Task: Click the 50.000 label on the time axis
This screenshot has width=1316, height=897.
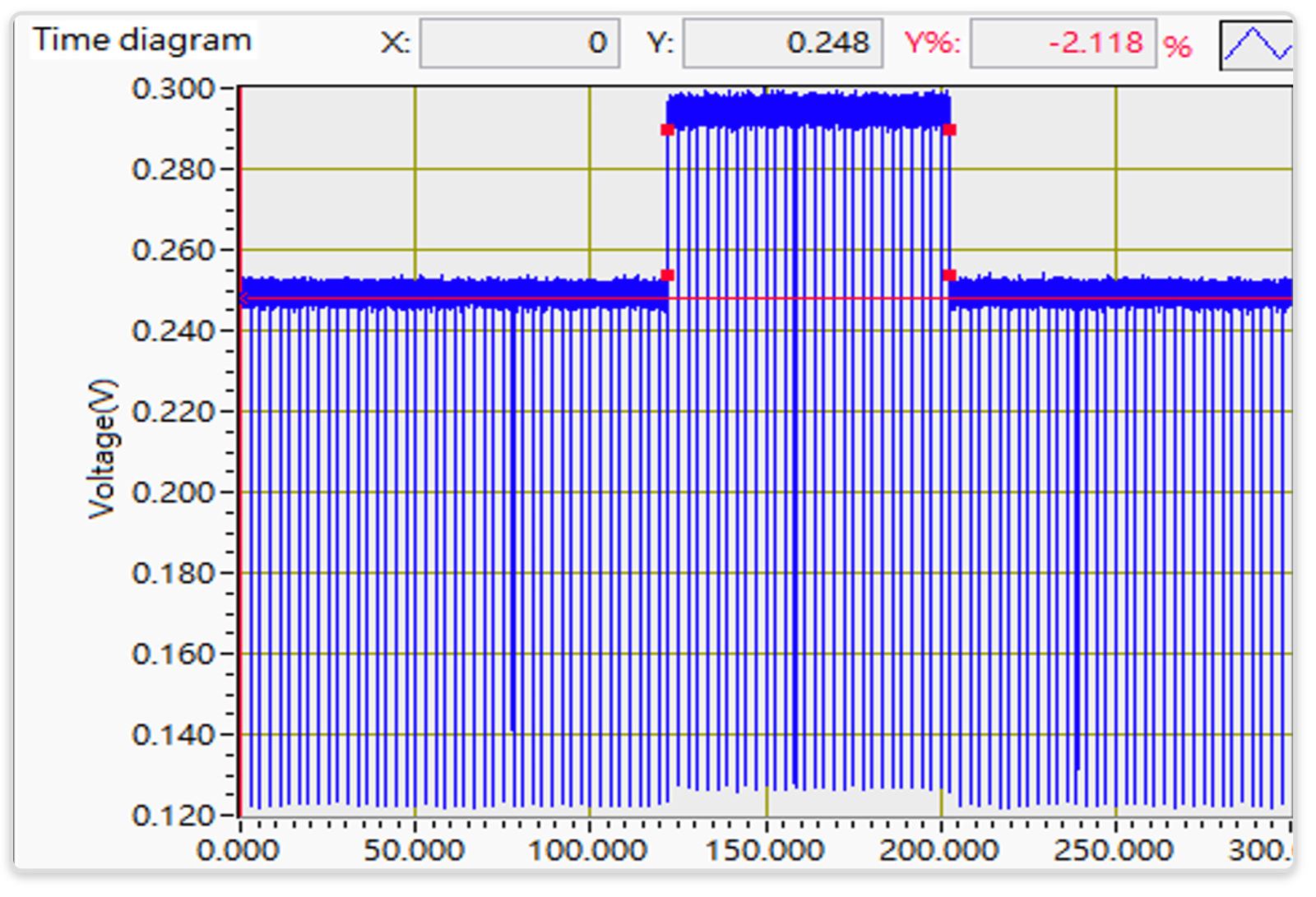Action: pyautogui.click(x=414, y=850)
